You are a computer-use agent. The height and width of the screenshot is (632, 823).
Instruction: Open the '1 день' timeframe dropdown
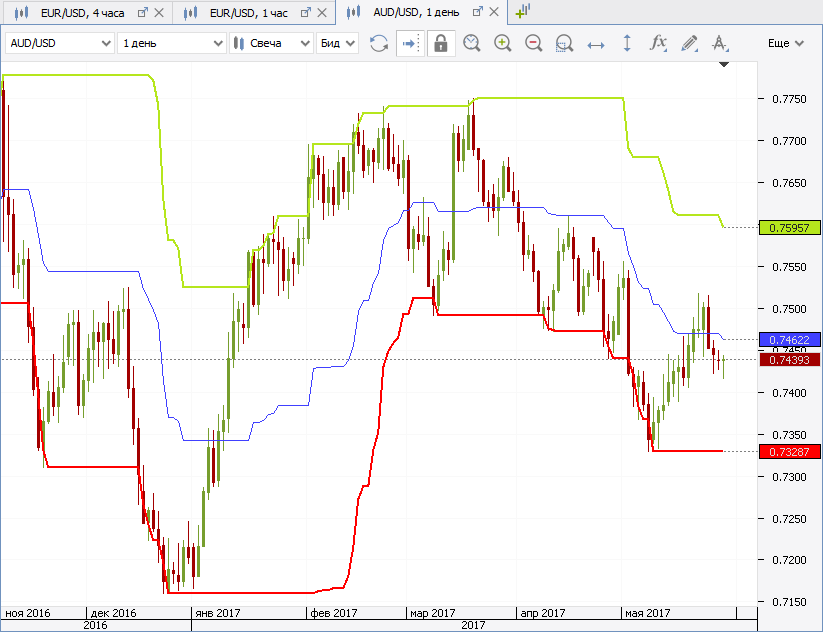point(171,43)
